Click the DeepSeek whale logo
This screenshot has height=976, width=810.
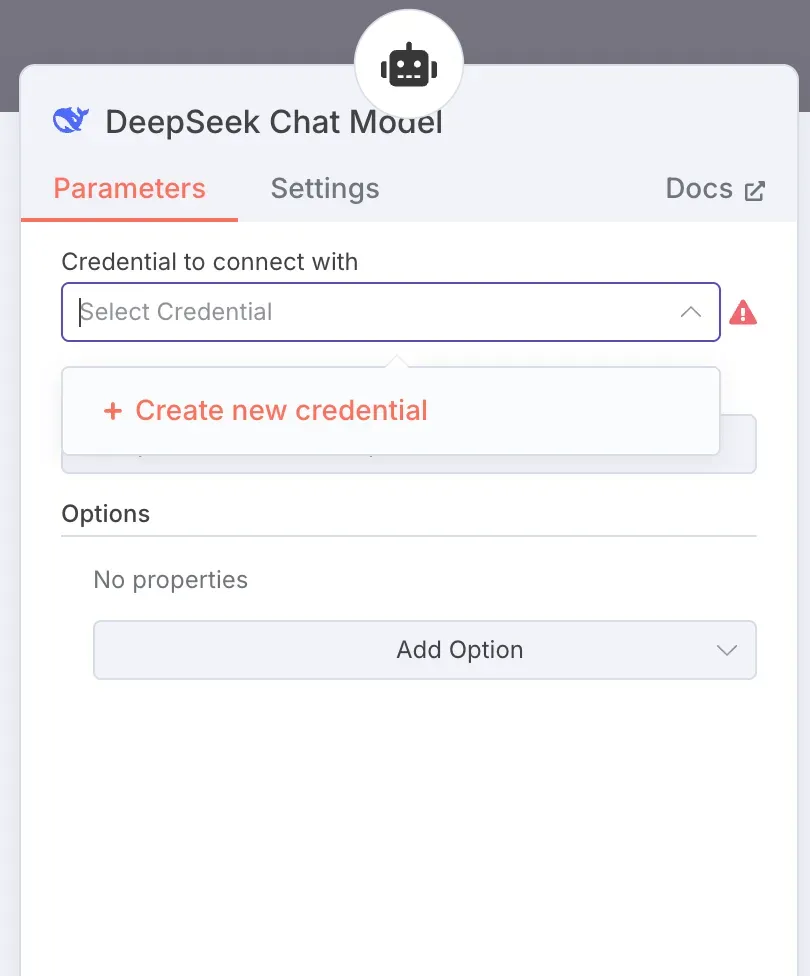(x=71, y=120)
